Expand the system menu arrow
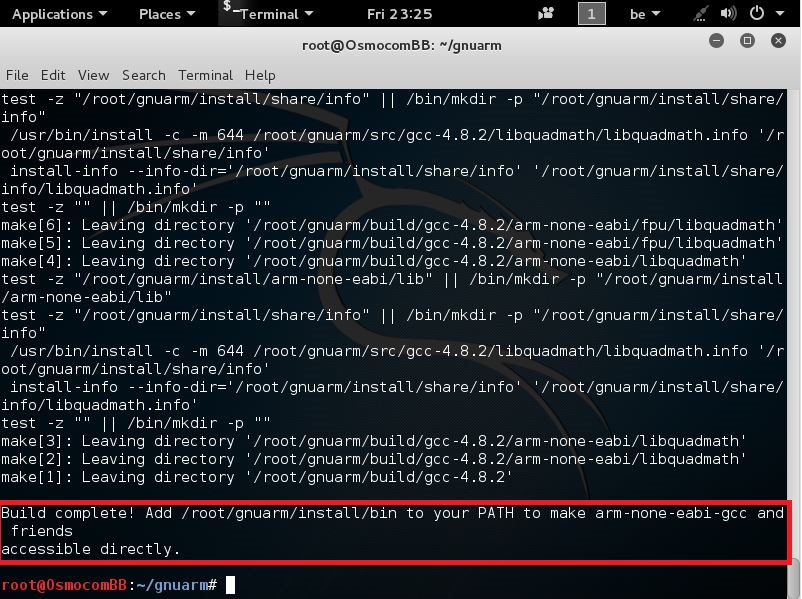The image size is (802, 599). pos(779,13)
